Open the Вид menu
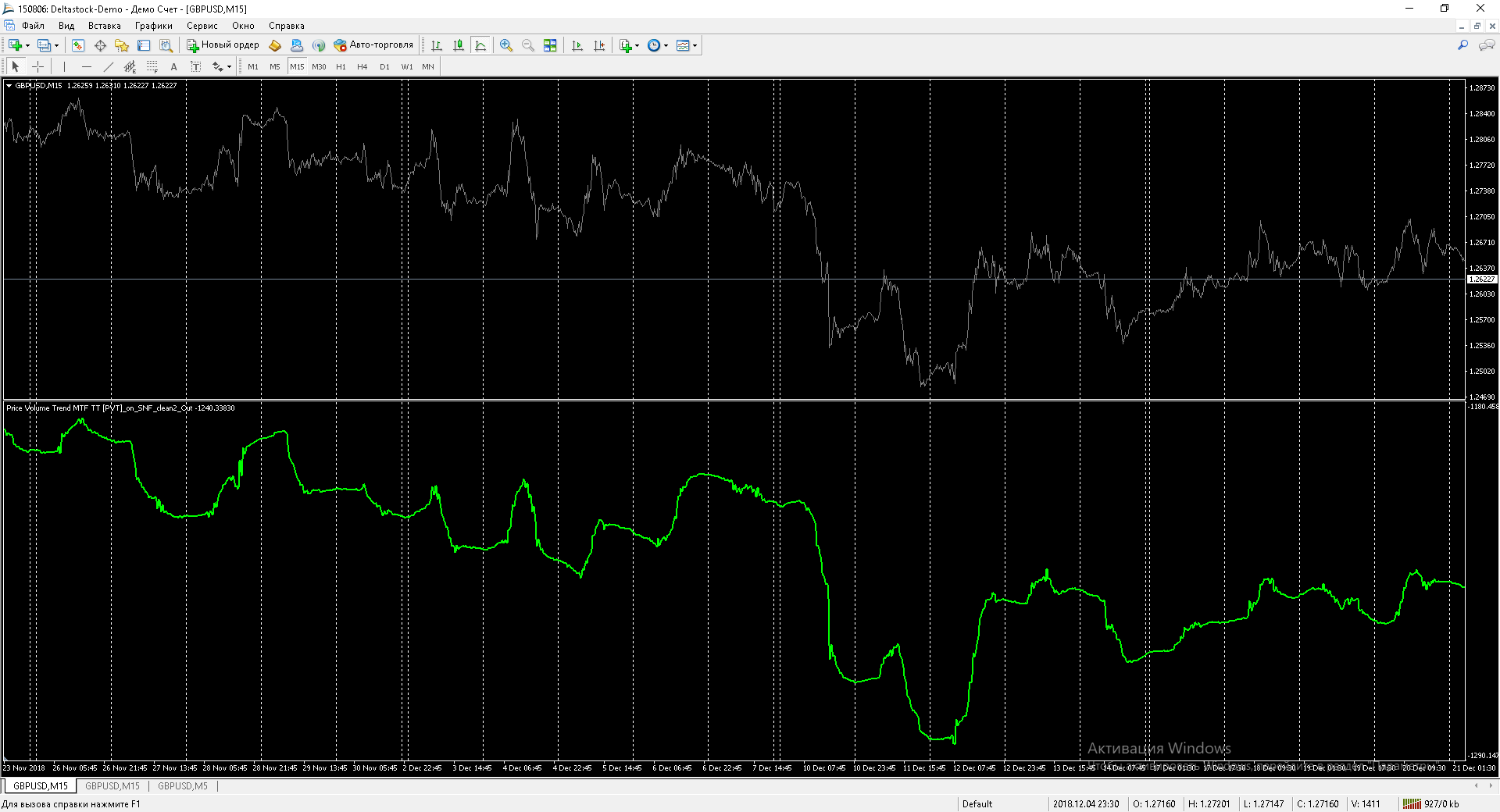 [x=66, y=26]
